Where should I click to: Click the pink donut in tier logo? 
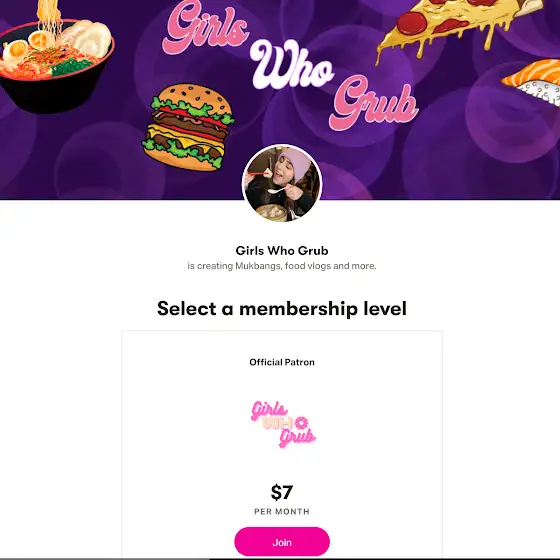pos(302,423)
